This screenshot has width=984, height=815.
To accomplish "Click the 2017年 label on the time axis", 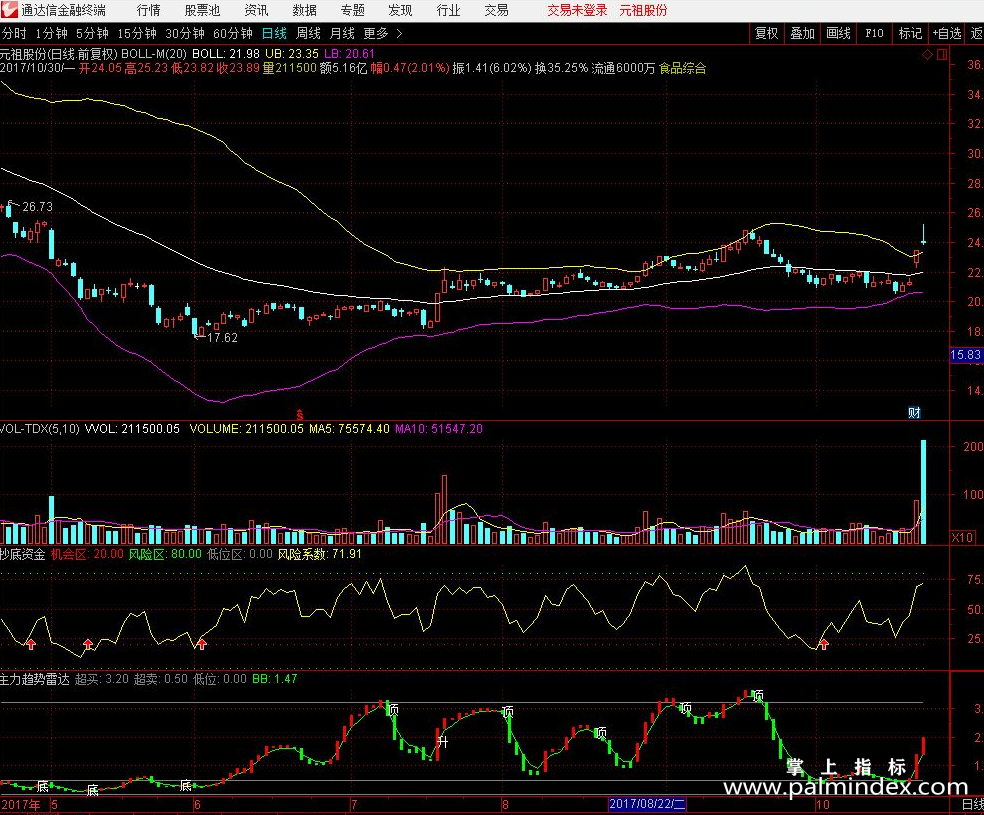I will (21, 804).
